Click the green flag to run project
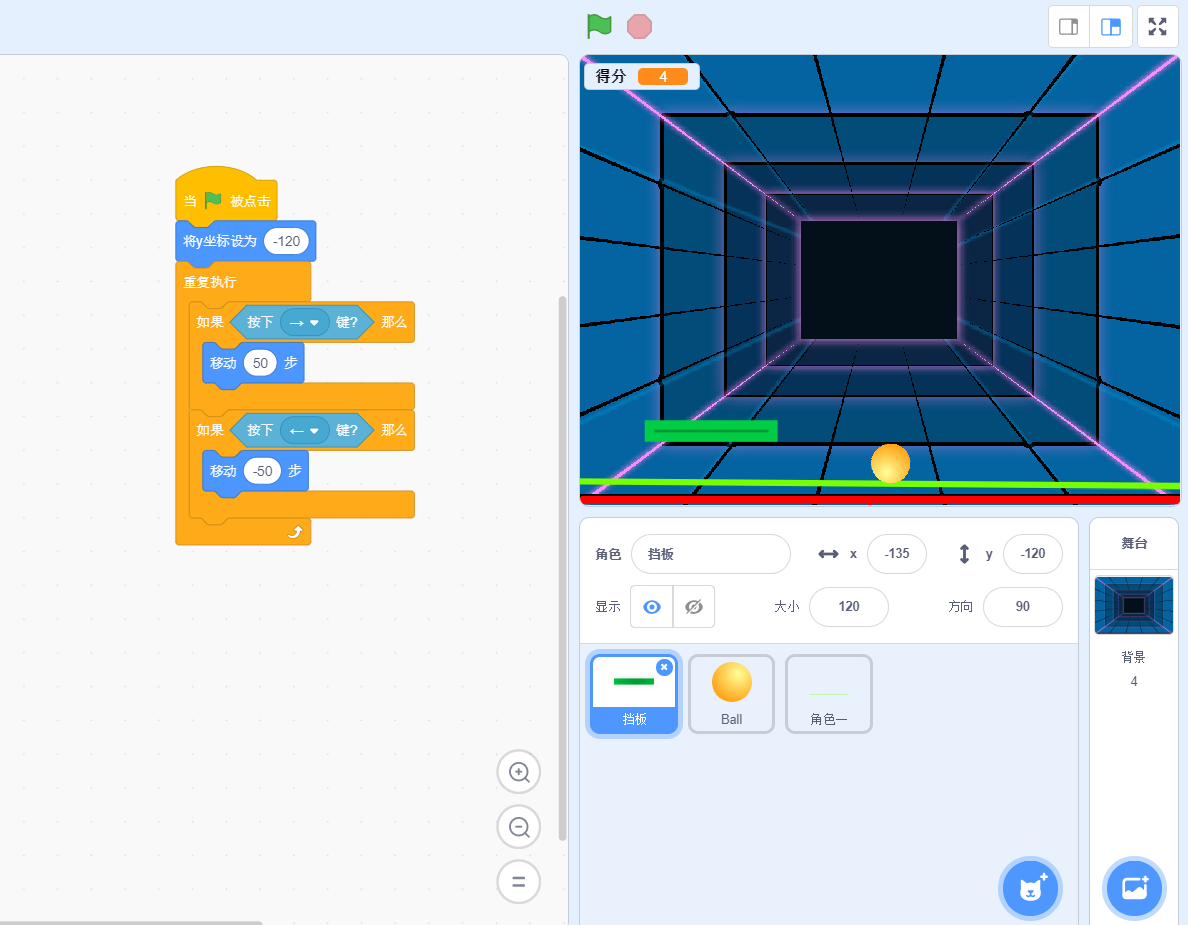 (x=599, y=26)
